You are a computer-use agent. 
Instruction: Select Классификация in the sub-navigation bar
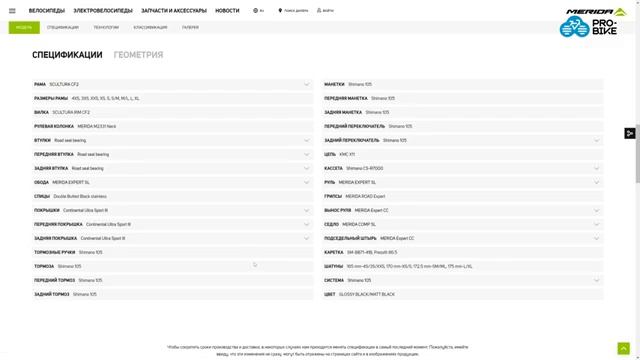[150, 27]
